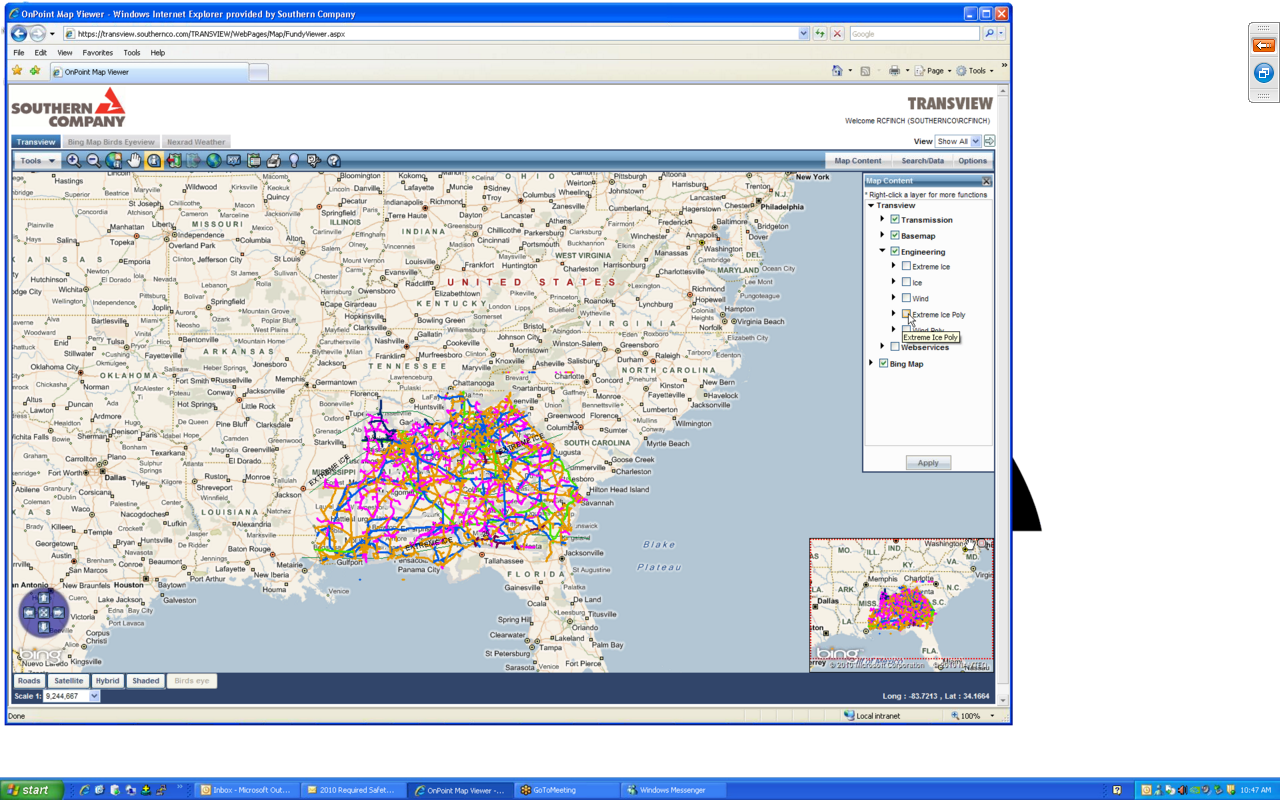1280x800 pixels.
Task: Open the map legend icon
Action: coord(254,160)
